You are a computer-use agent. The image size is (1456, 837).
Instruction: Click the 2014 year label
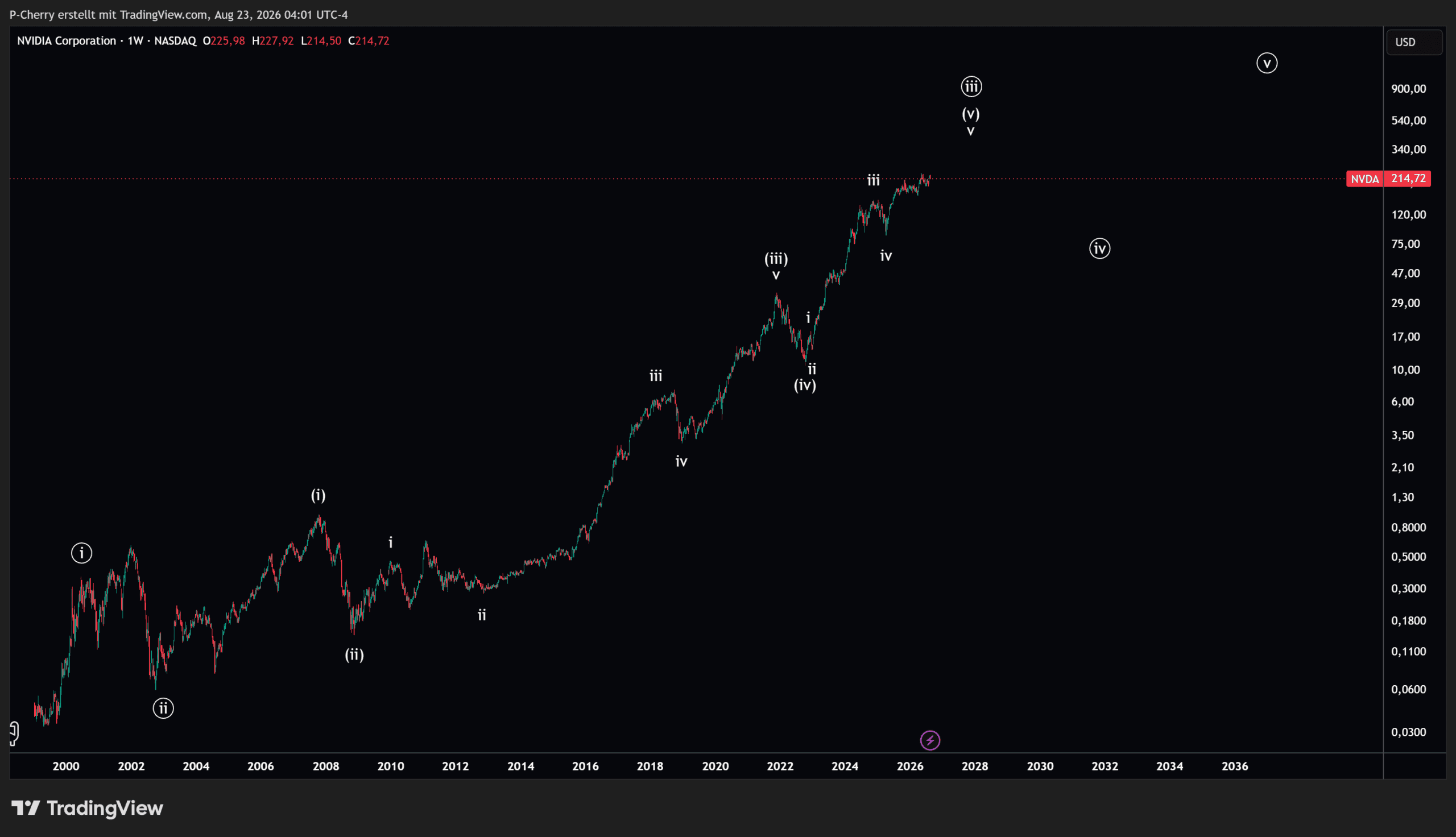[521, 766]
